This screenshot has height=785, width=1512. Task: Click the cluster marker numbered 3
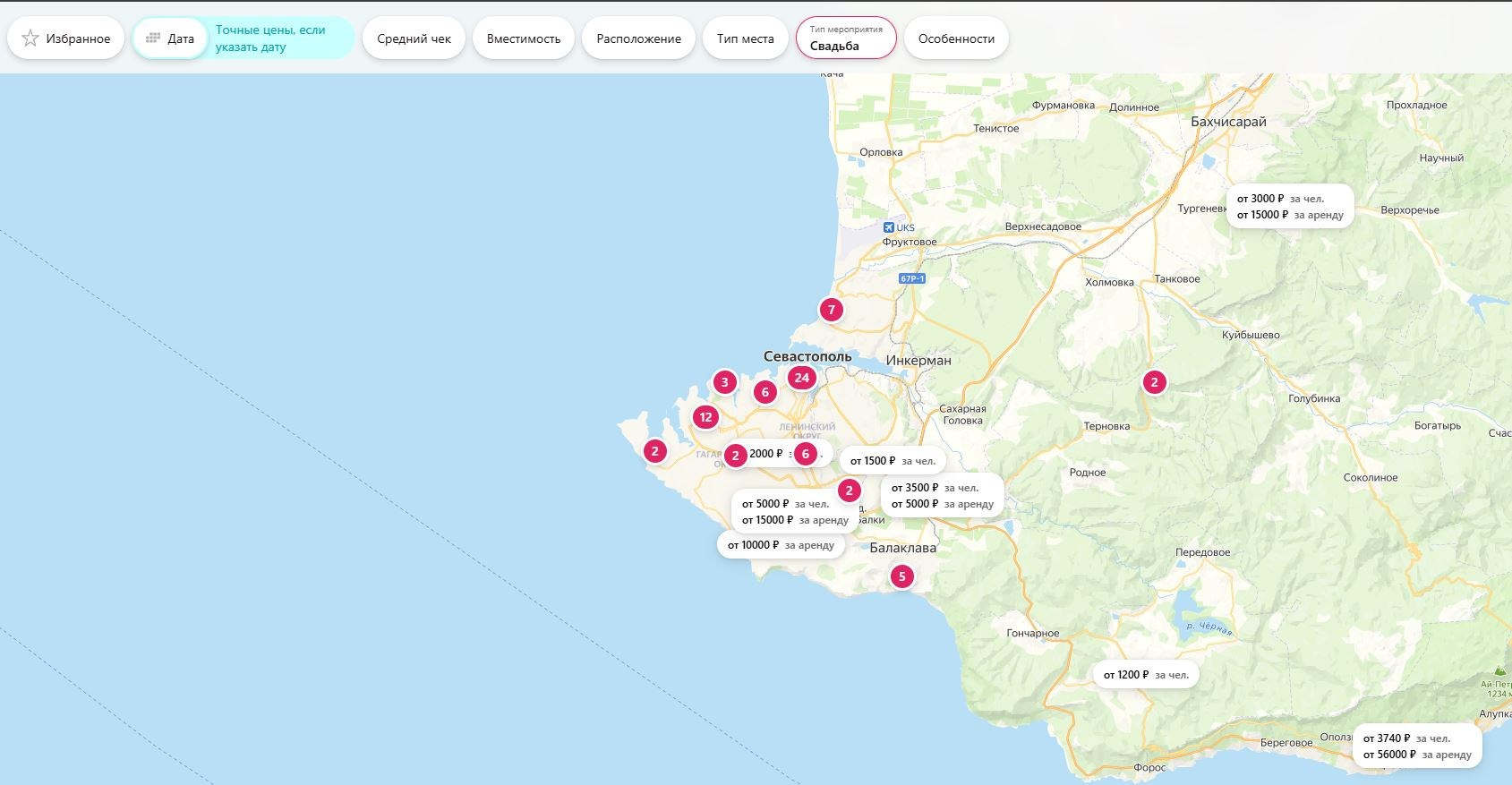coord(724,383)
